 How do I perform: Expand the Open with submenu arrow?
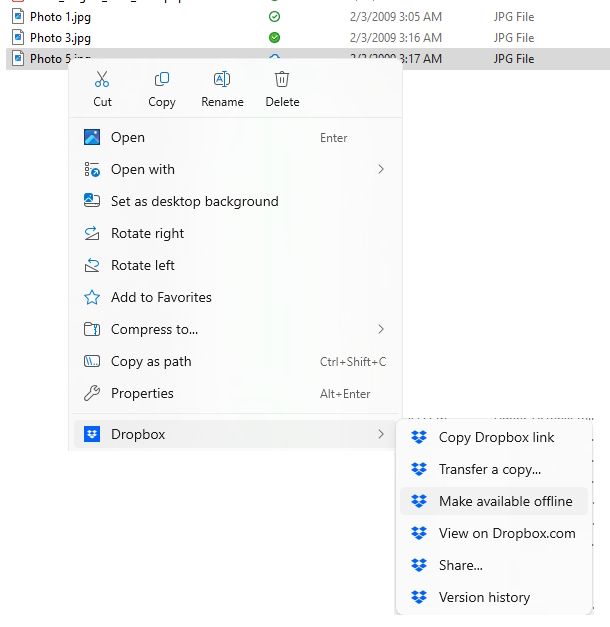coord(381,169)
